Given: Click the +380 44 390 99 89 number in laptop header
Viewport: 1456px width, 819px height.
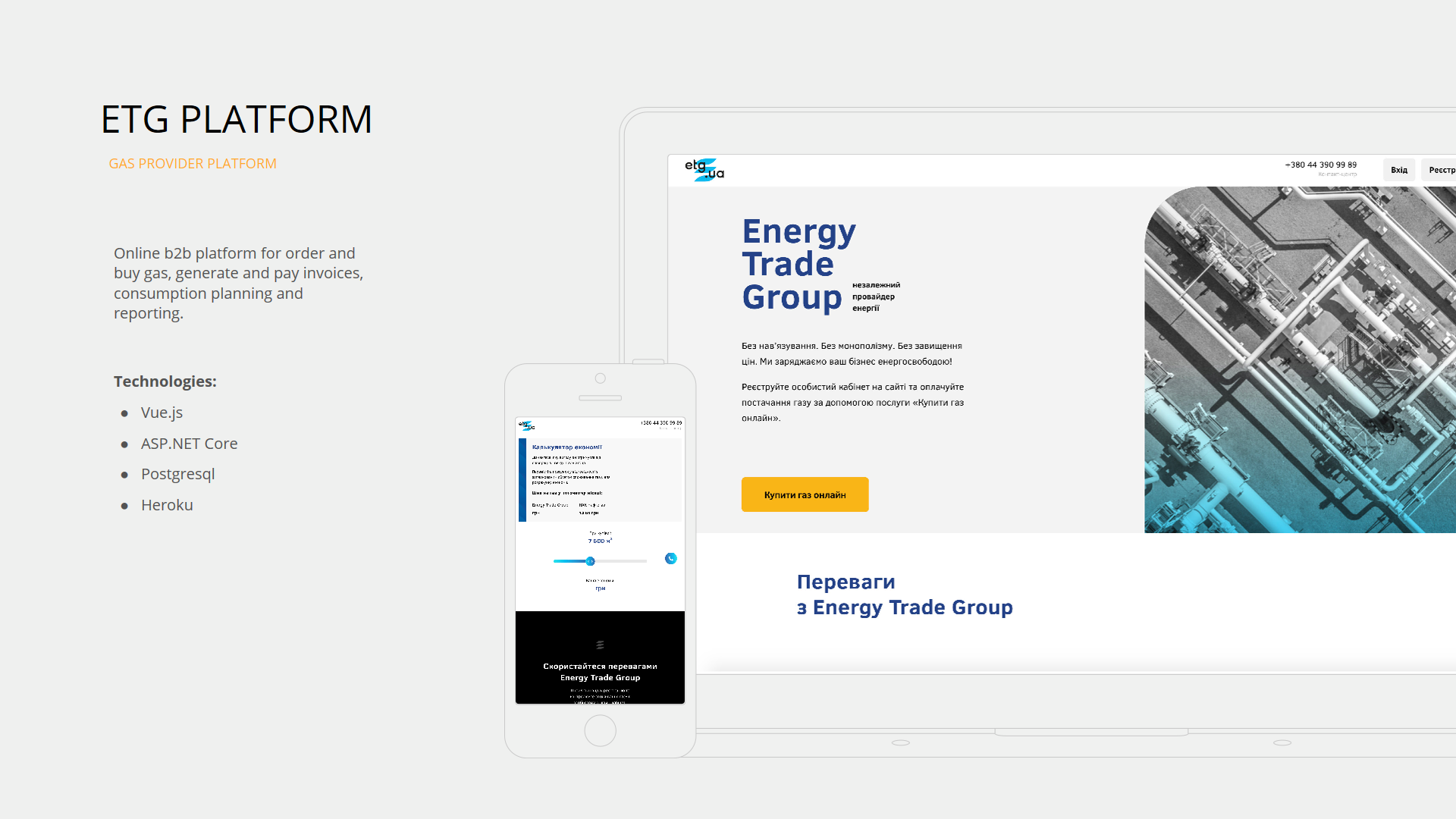Looking at the screenshot, I should (1320, 165).
